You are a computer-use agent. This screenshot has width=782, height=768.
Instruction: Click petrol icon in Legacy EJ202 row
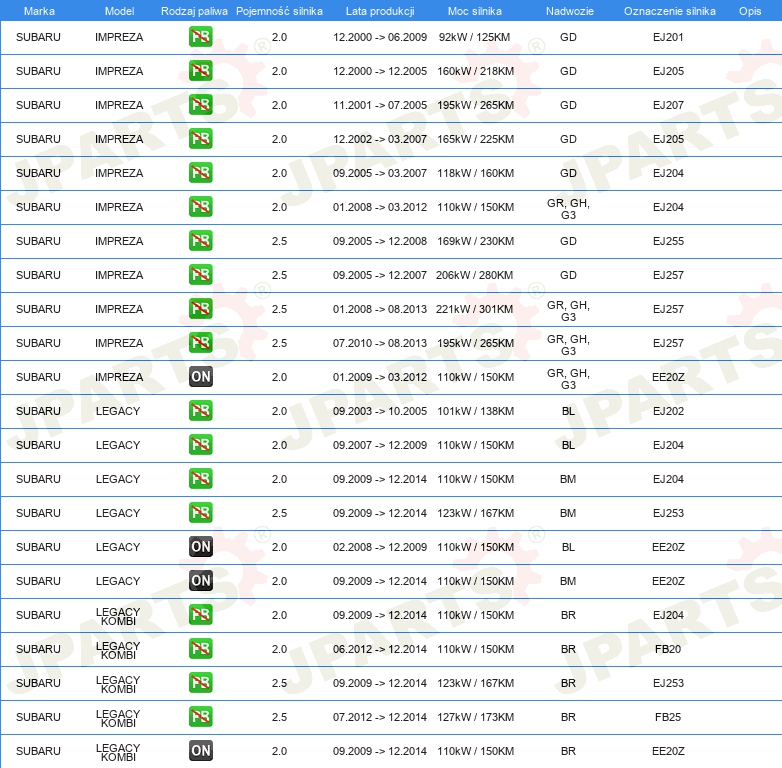click(200, 411)
